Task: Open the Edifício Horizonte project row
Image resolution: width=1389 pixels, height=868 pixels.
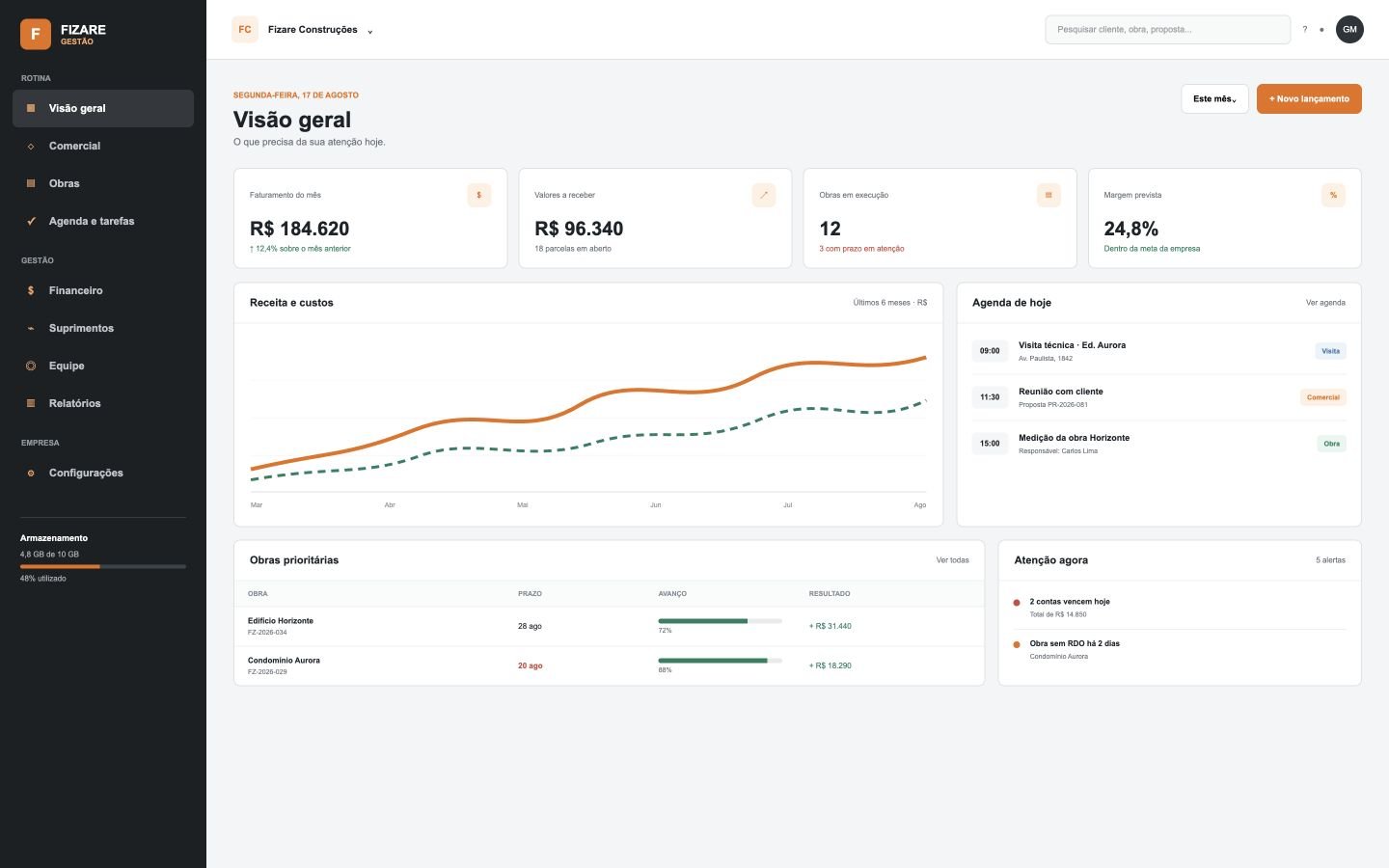Action: coord(609,626)
